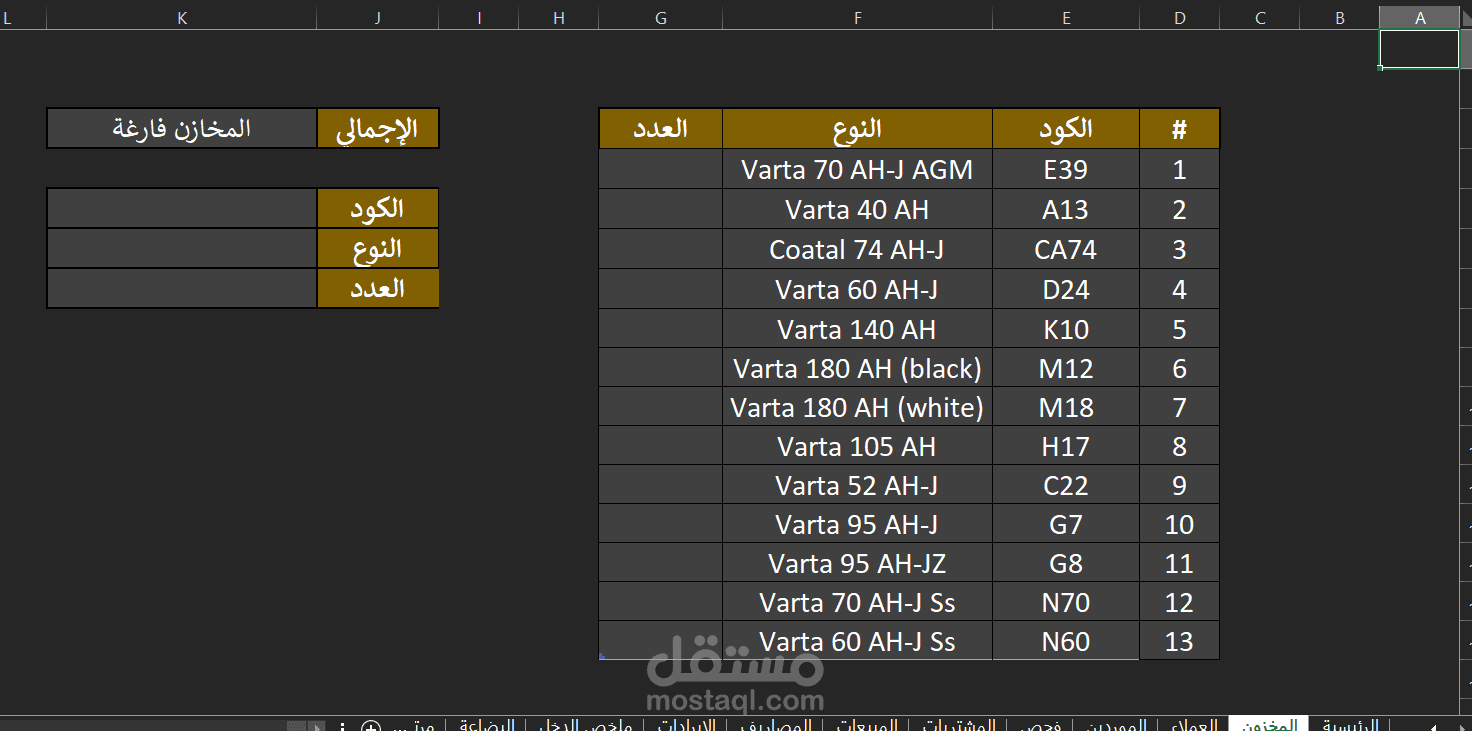Click the الكود table header above E39
This screenshot has height=731, width=1472.
pos(1066,129)
